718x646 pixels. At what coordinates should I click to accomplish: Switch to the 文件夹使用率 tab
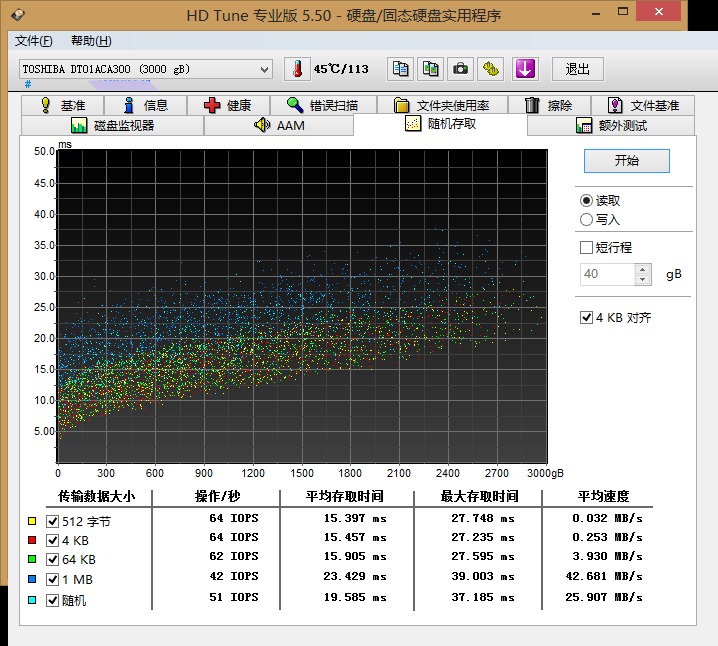coord(442,105)
